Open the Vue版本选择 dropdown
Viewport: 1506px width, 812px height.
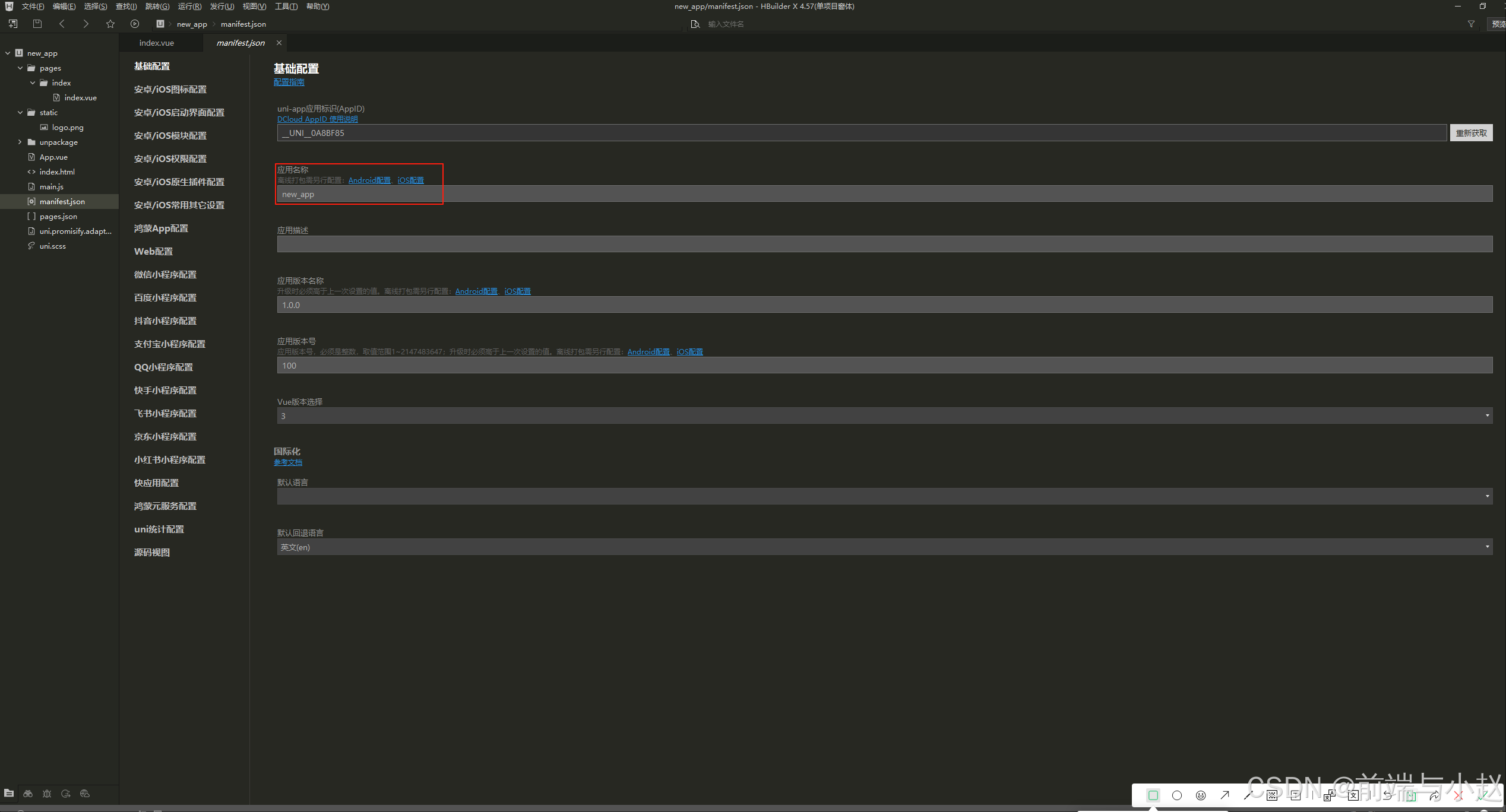coord(884,415)
